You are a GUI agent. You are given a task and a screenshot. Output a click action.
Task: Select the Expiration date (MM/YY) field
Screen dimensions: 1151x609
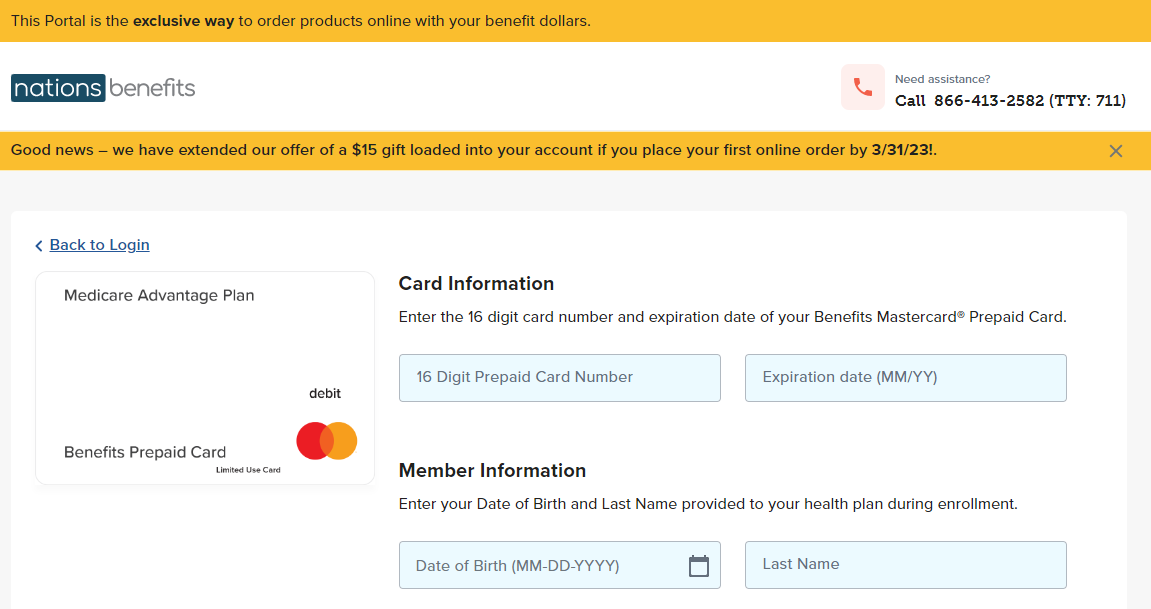click(x=905, y=377)
